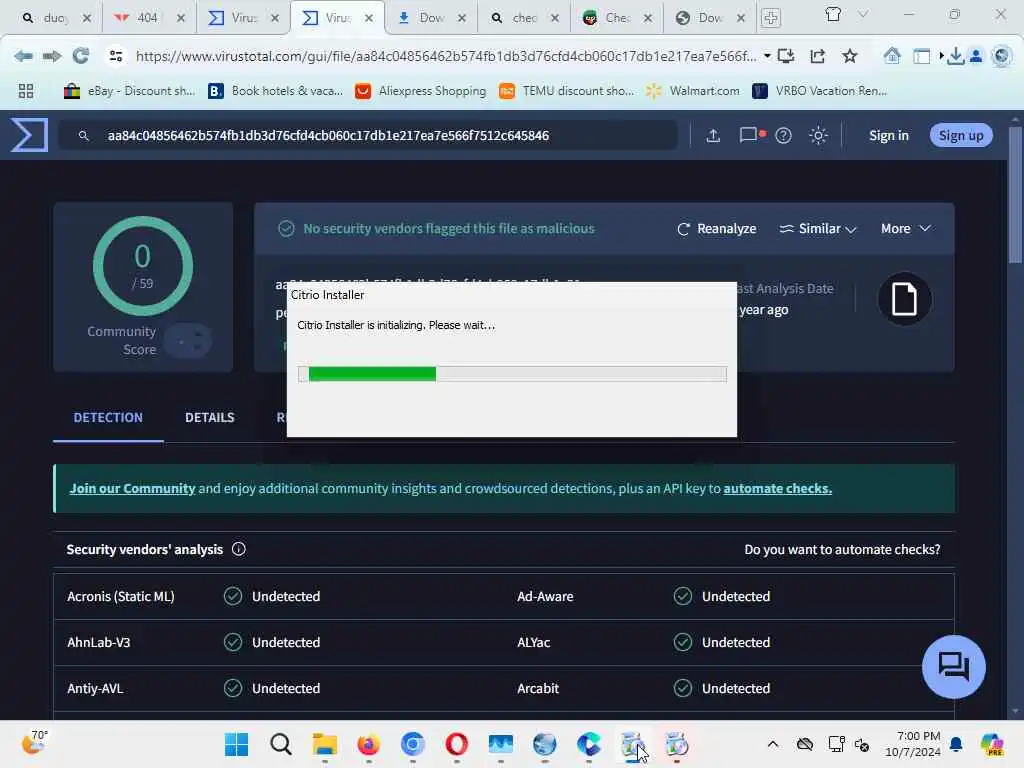This screenshot has width=1024, height=768.
Task: Click the VirusTotal logo icon
Action: [29, 135]
